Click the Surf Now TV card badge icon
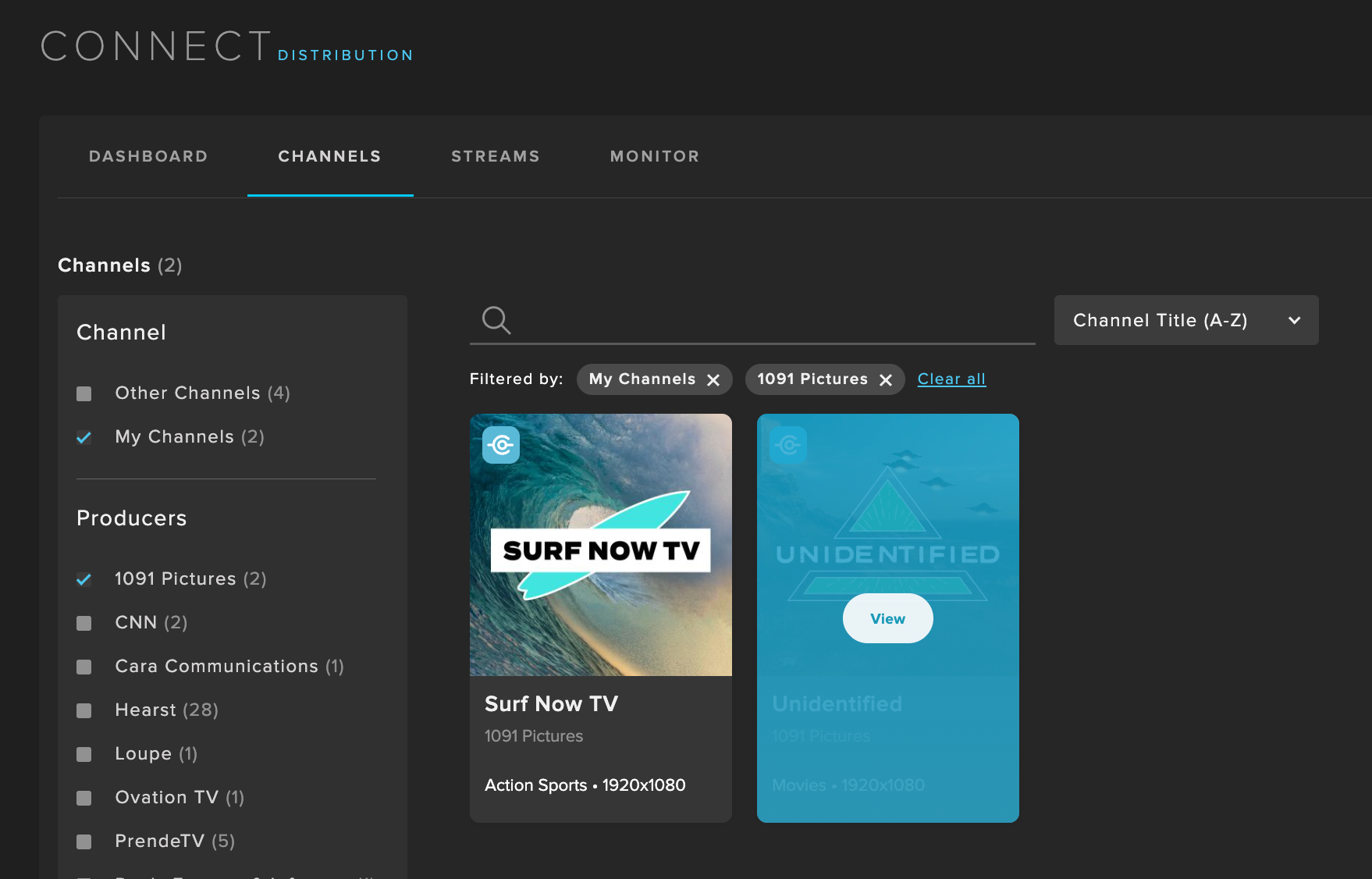 coord(501,445)
